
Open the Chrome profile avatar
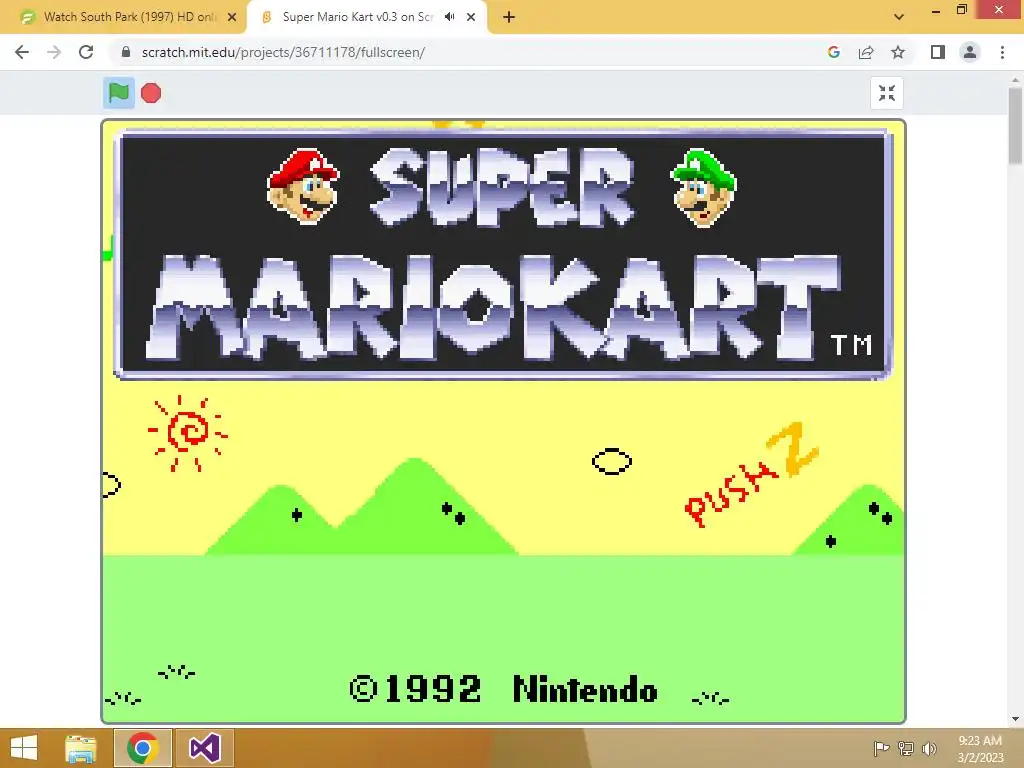970,52
